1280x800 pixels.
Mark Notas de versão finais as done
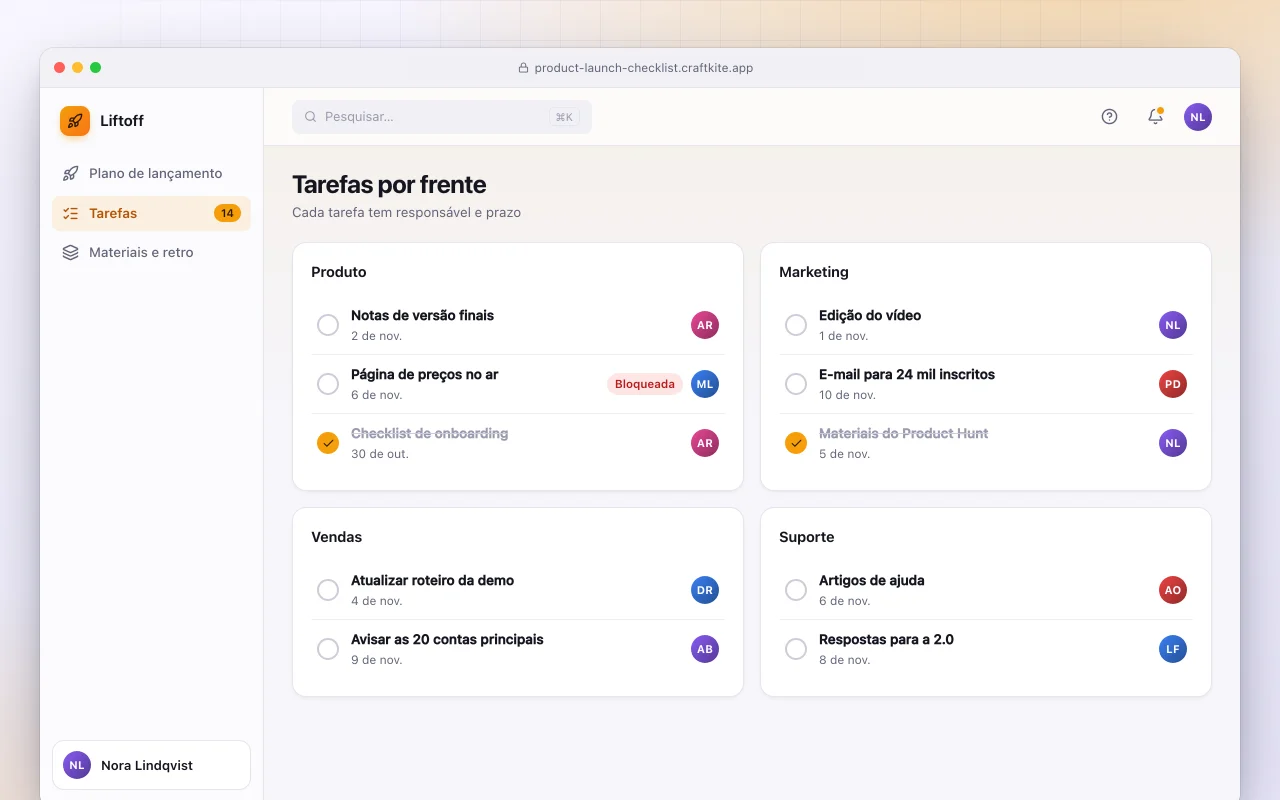point(328,325)
